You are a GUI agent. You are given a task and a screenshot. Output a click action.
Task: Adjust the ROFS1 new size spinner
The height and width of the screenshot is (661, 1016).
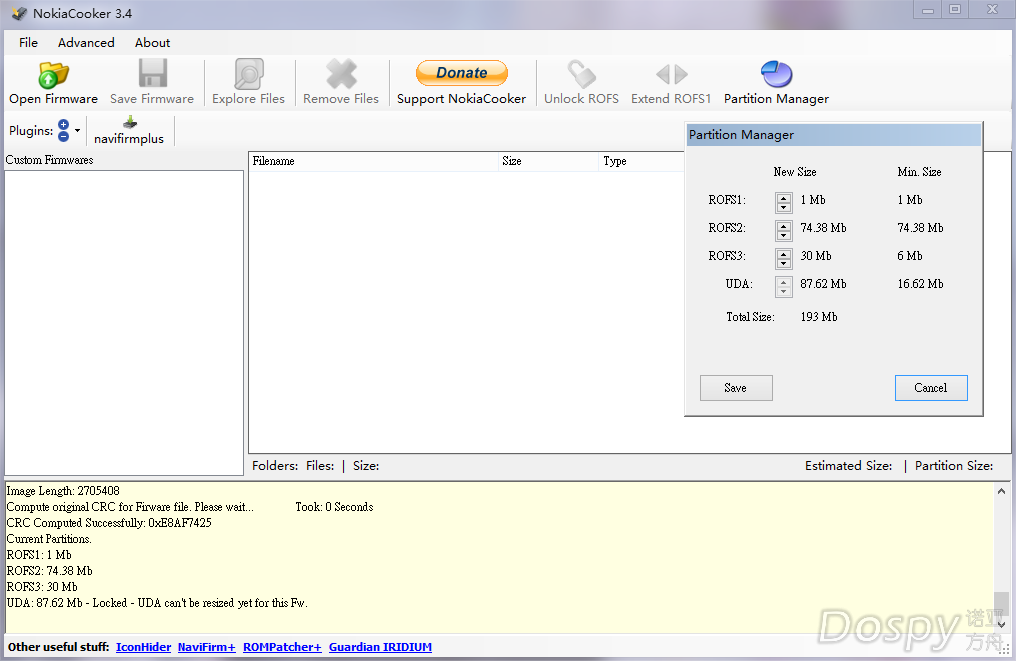click(x=784, y=201)
